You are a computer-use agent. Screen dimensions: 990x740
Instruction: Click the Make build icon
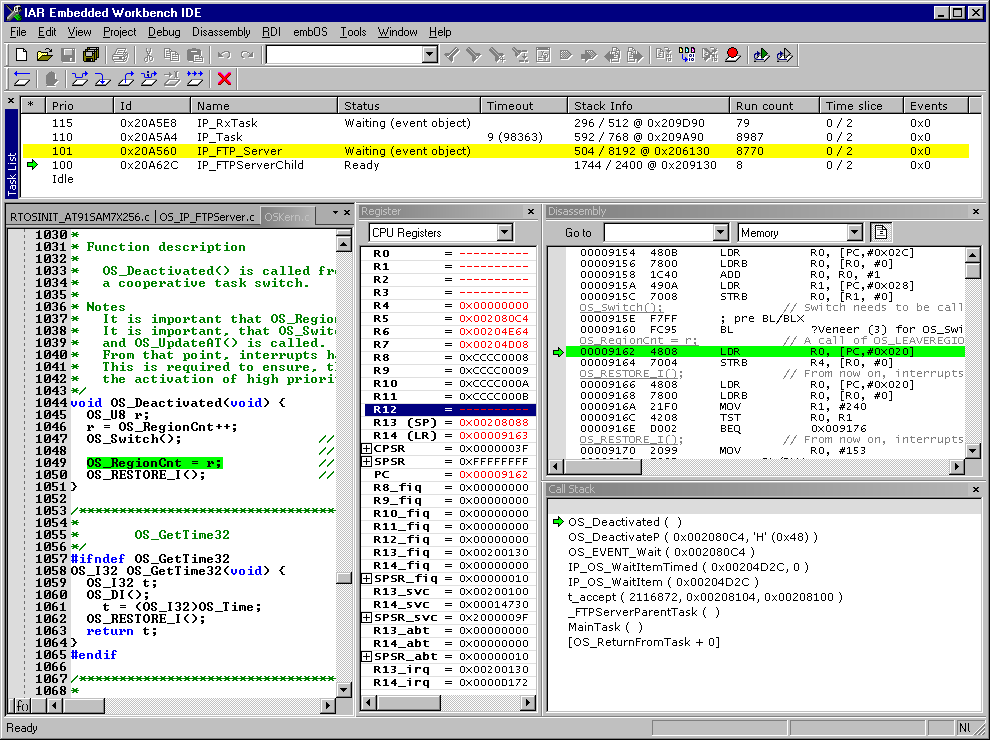[x=686, y=56]
